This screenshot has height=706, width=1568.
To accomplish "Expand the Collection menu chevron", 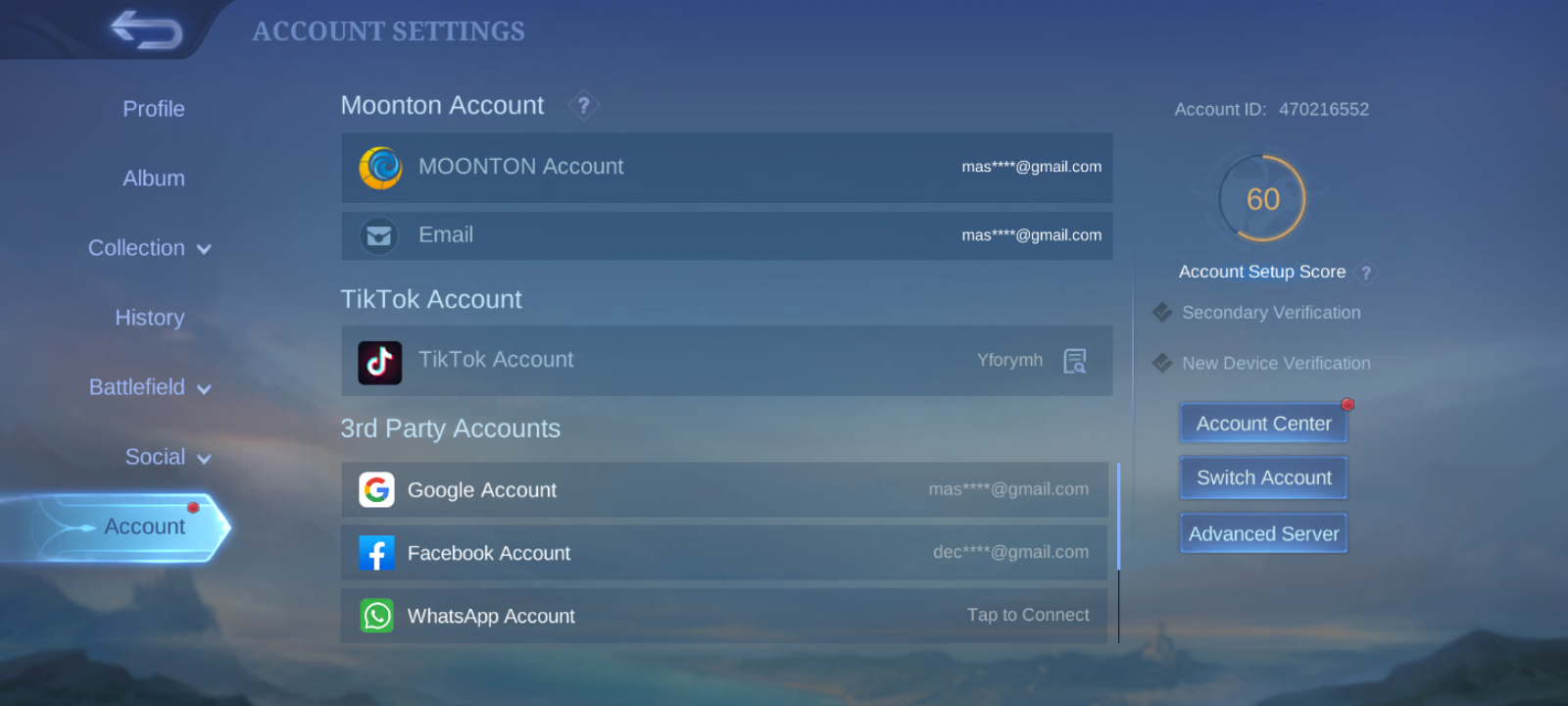I will point(204,249).
